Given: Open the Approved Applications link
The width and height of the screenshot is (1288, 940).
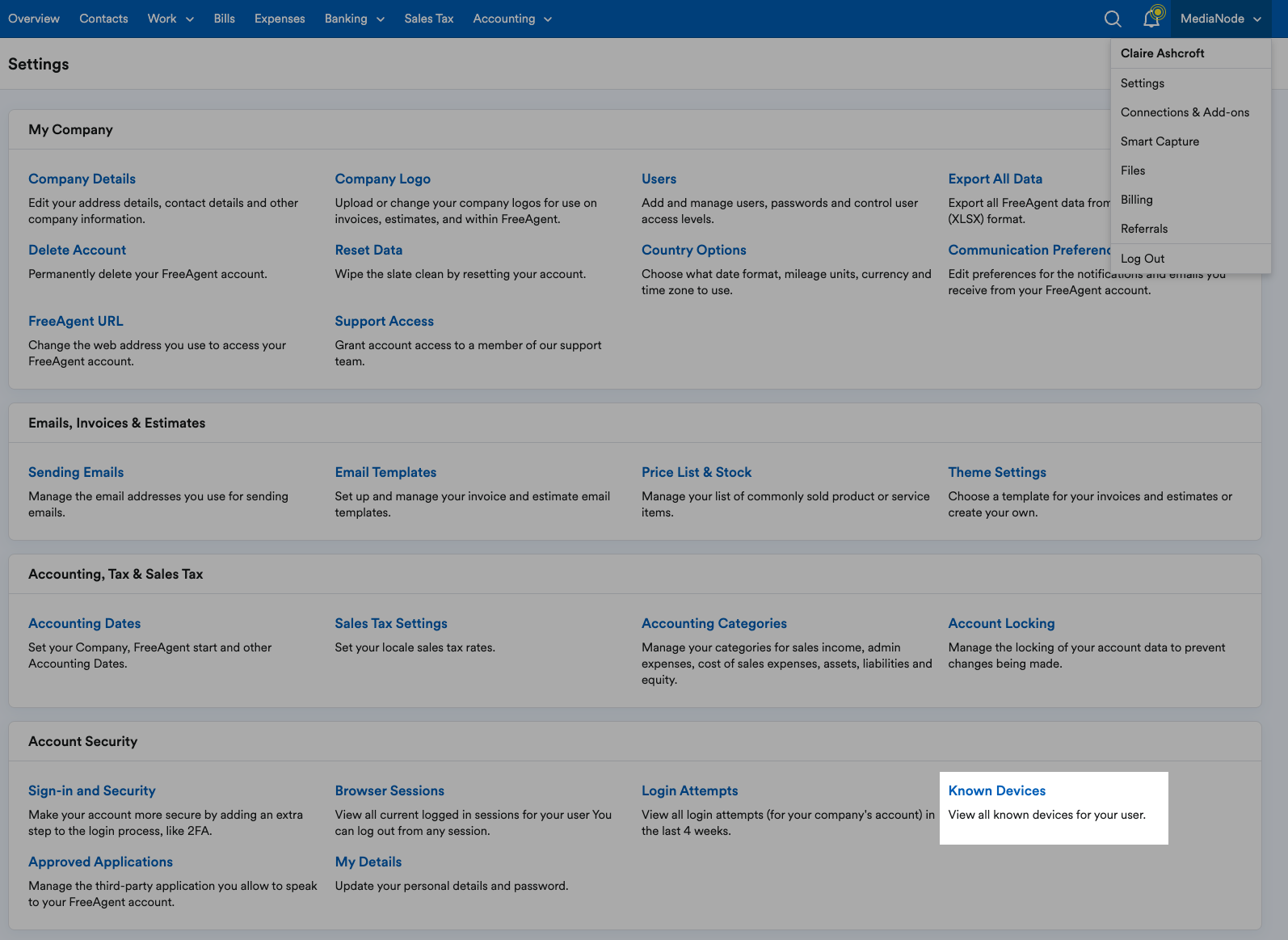Looking at the screenshot, I should 100,862.
